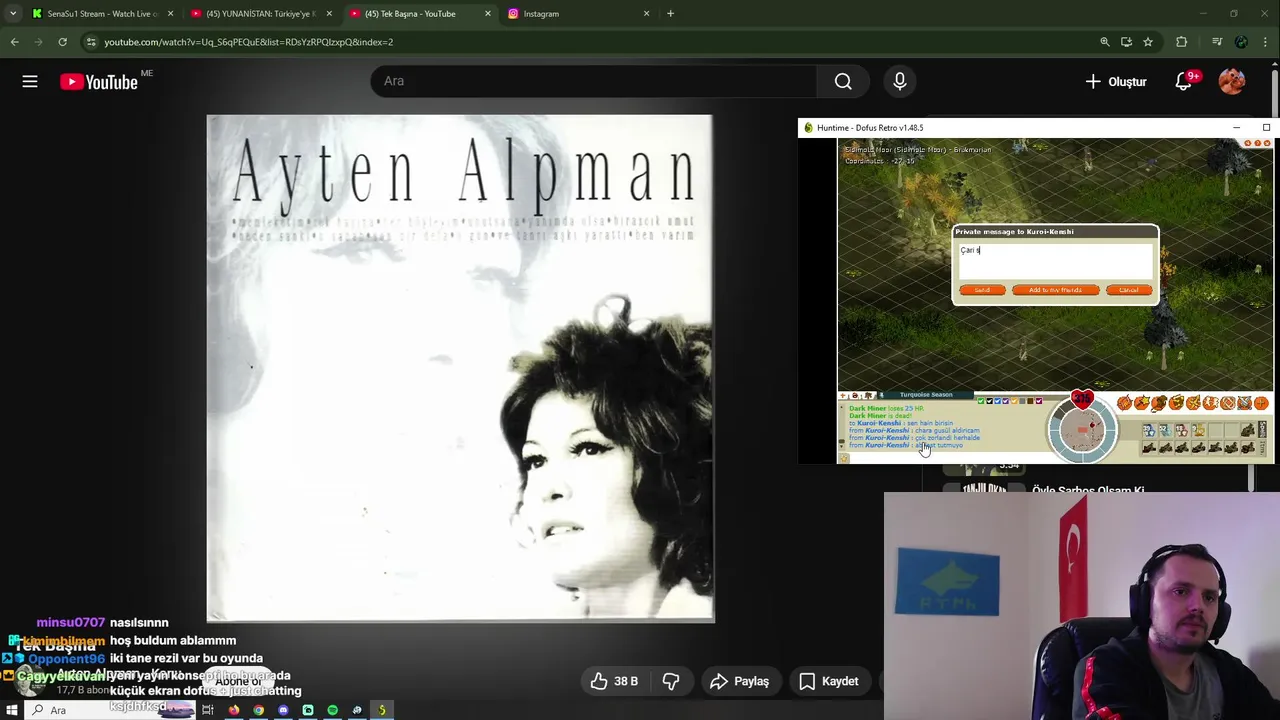
Task: Open the orange crossed-swords Dofus icon
Action: click(x=1244, y=402)
